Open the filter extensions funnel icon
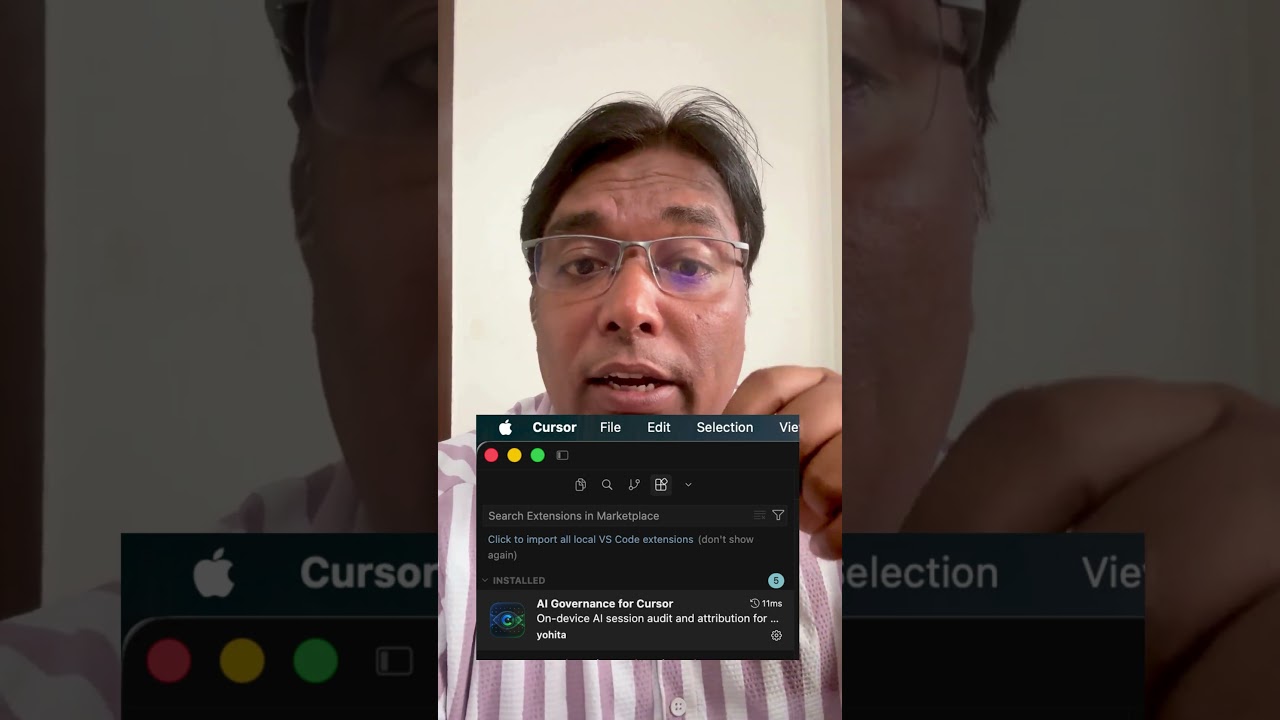The image size is (1280, 720). 778,515
